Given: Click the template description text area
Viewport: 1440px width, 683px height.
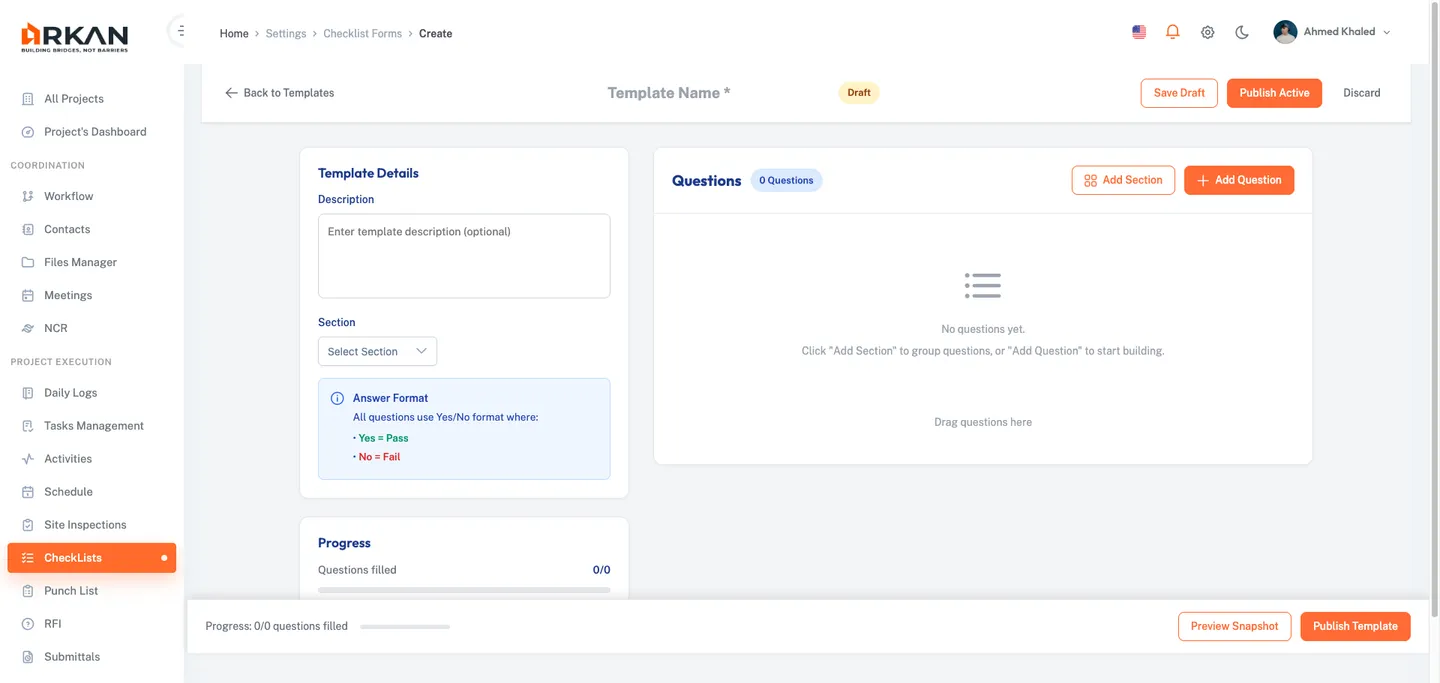Looking at the screenshot, I should [x=464, y=255].
